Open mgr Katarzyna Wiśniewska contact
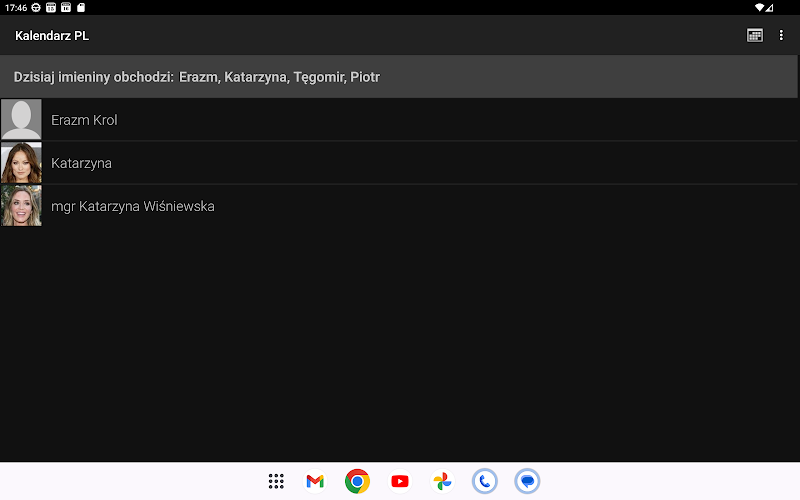Screen dimensions: 800x500 pyautogui.click(x=399, y=206)
